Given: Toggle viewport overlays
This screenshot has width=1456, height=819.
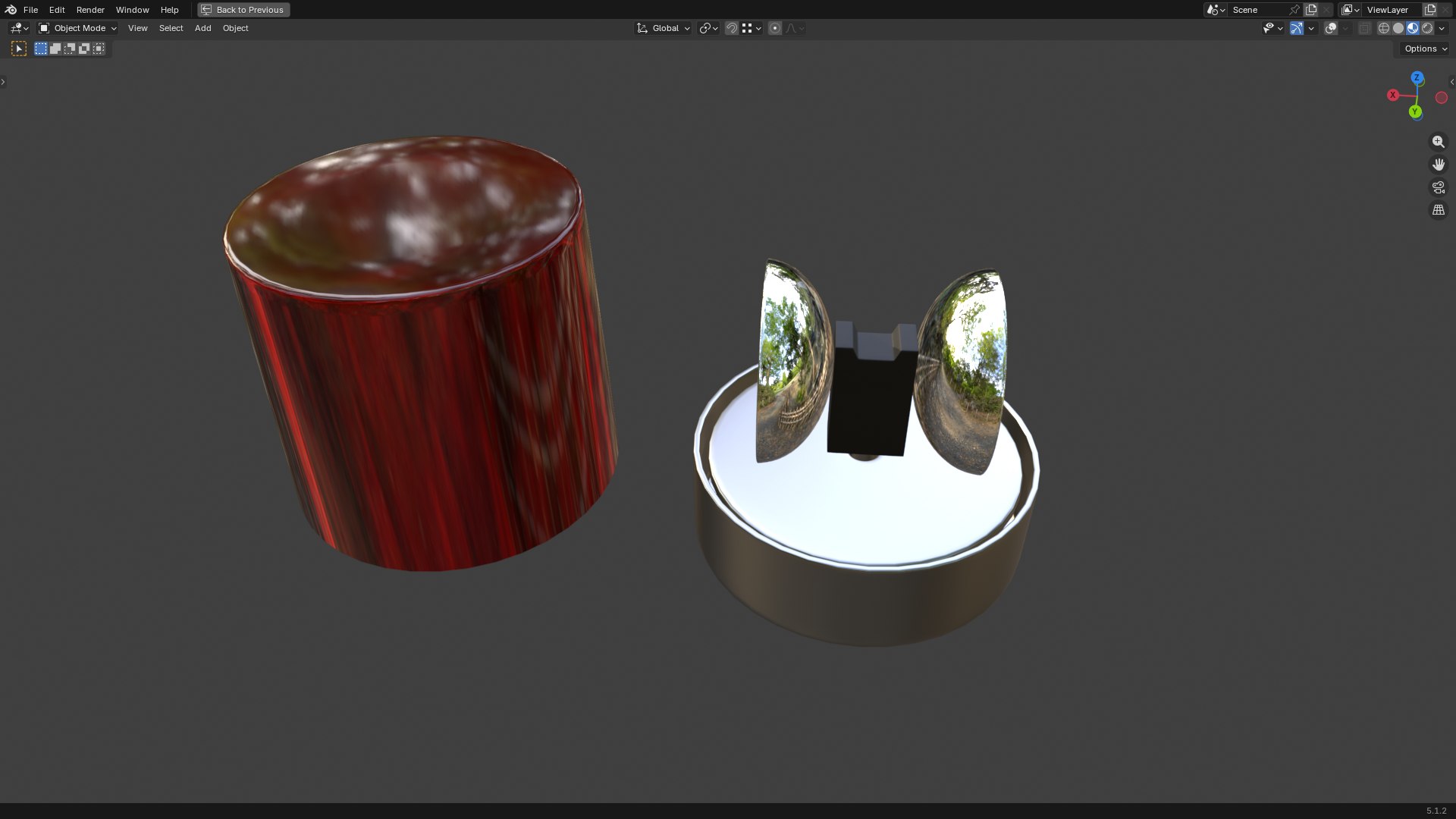Looking at the screenshot, I should pos(1331,28).
